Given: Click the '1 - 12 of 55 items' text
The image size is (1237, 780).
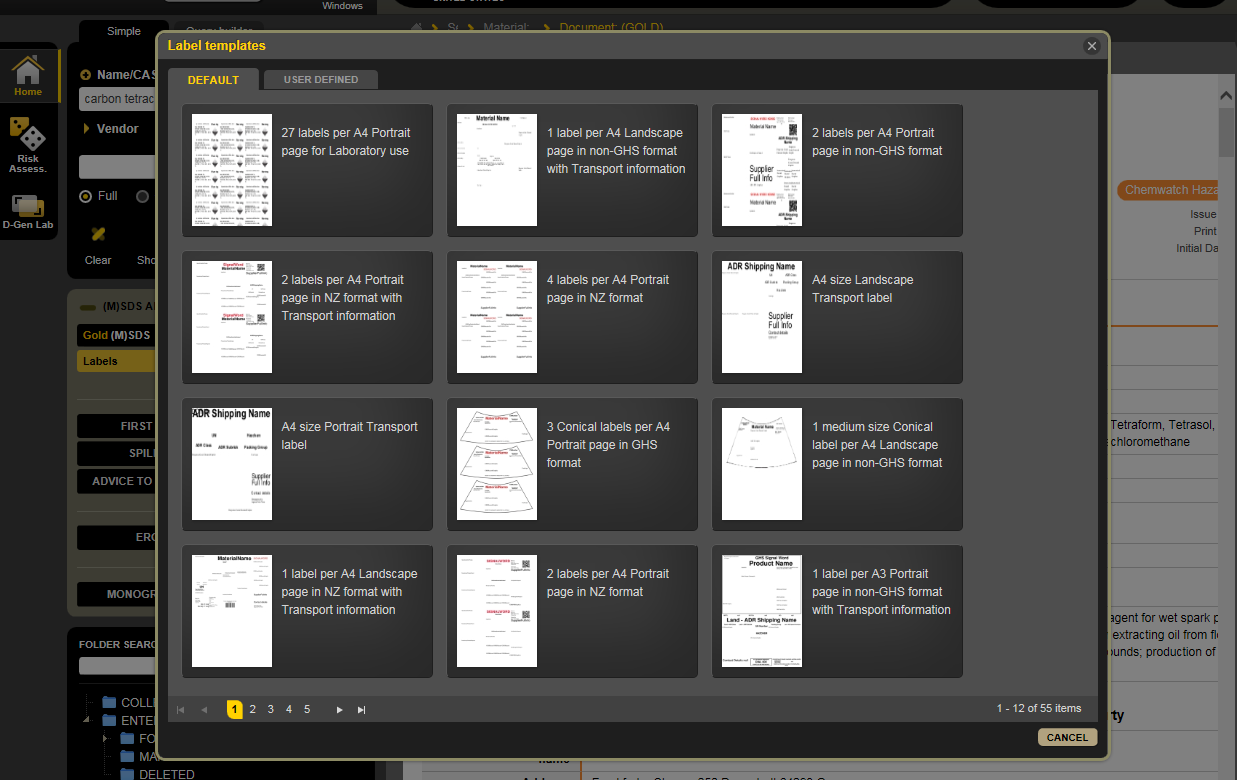Looking at the screenshot, I should (1038, 708).
